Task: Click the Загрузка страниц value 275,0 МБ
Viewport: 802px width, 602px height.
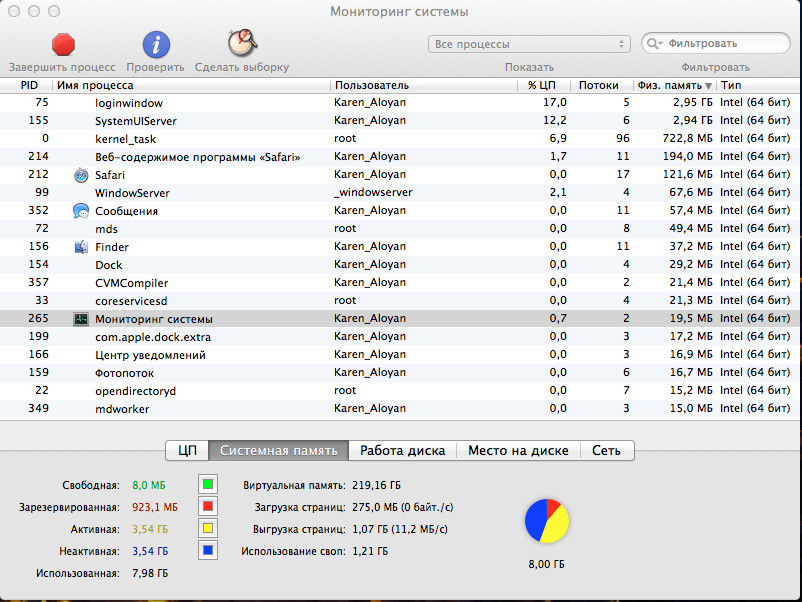Action: click(373, 507)
